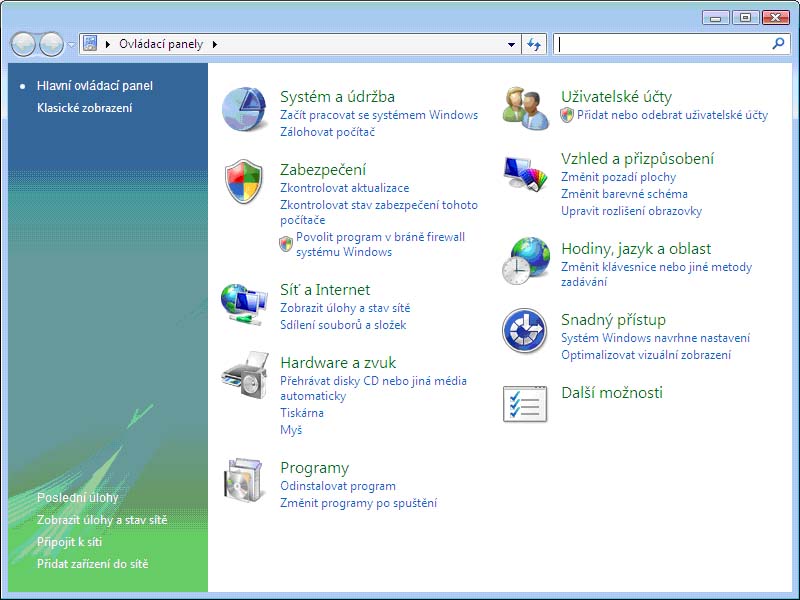Click the Programy heading link
Image resolution: width=800 pixels, height=600 pixels.
(314, 467)
